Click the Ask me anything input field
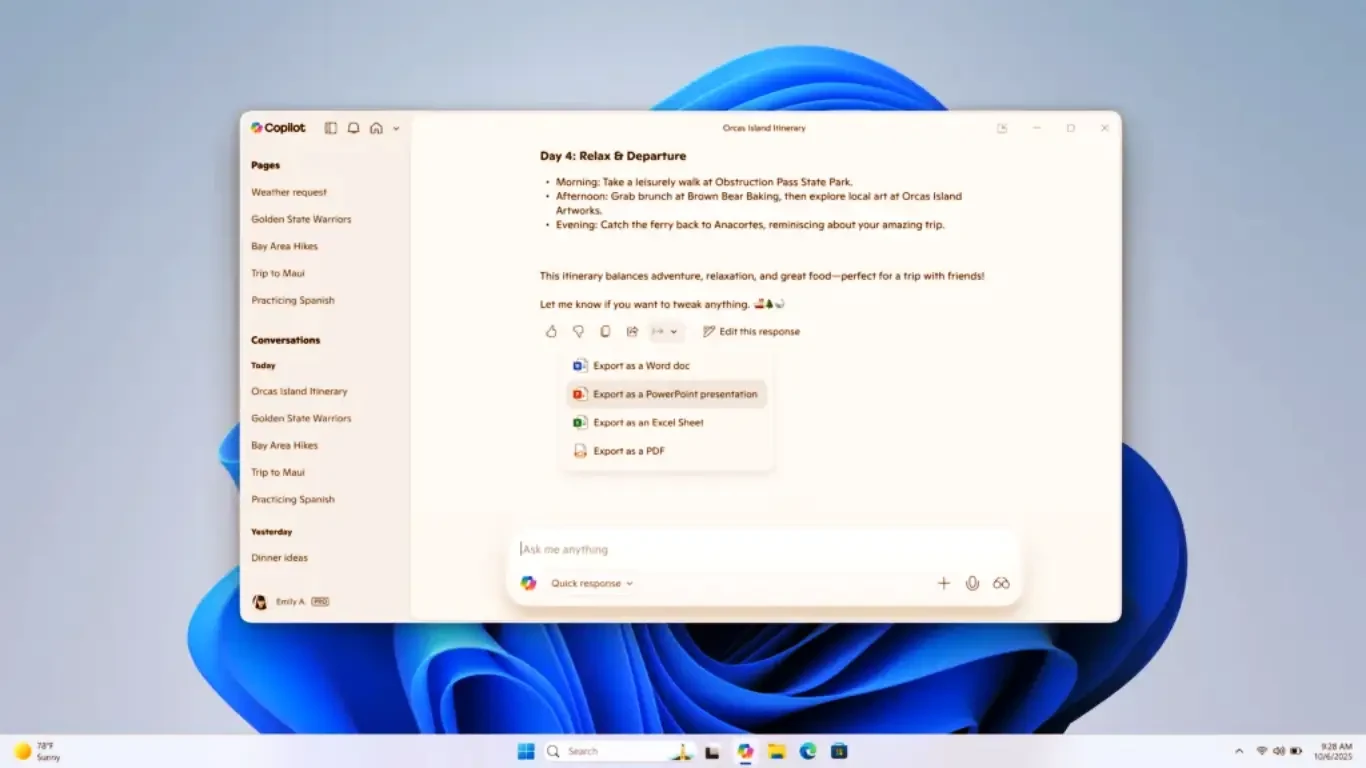Viewport: 1366px width, 768px height. click(760, 549)
